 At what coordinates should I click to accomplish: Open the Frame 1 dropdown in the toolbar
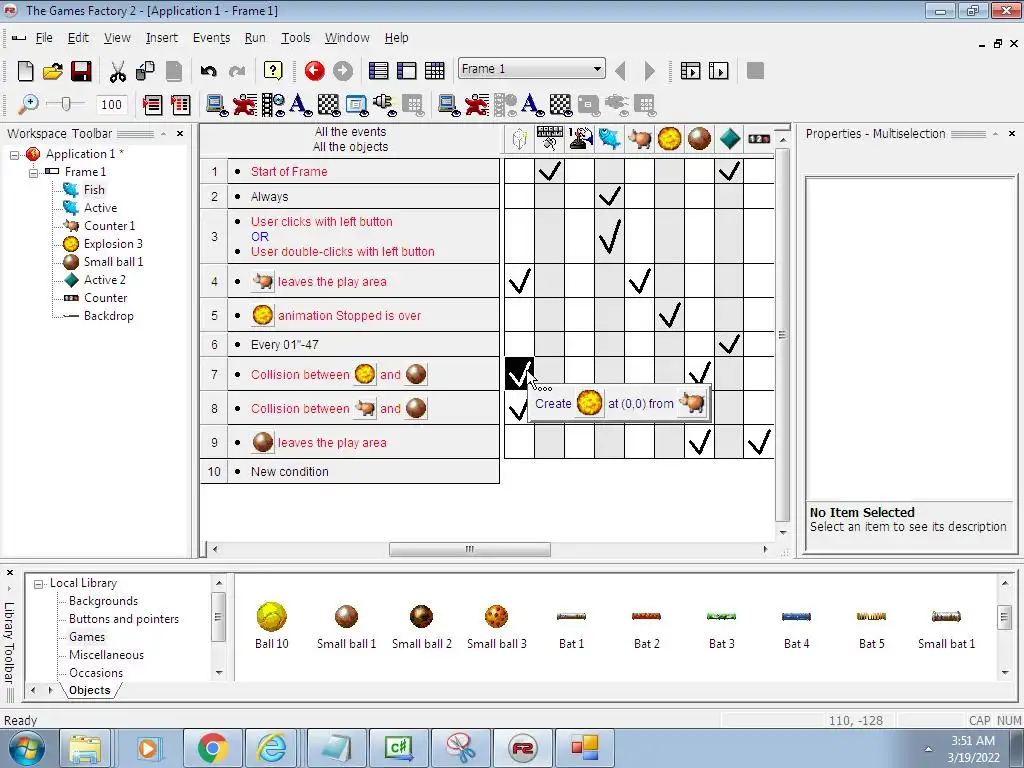point(597,69)
